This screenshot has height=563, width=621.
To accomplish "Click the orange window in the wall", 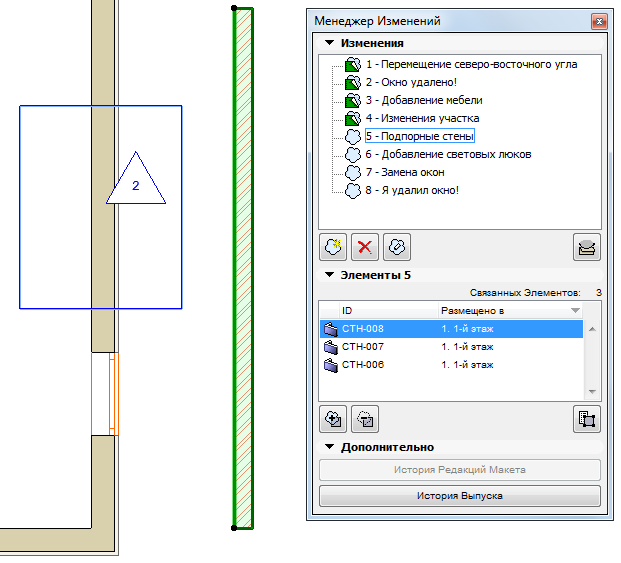I will (x=105, y=394).
